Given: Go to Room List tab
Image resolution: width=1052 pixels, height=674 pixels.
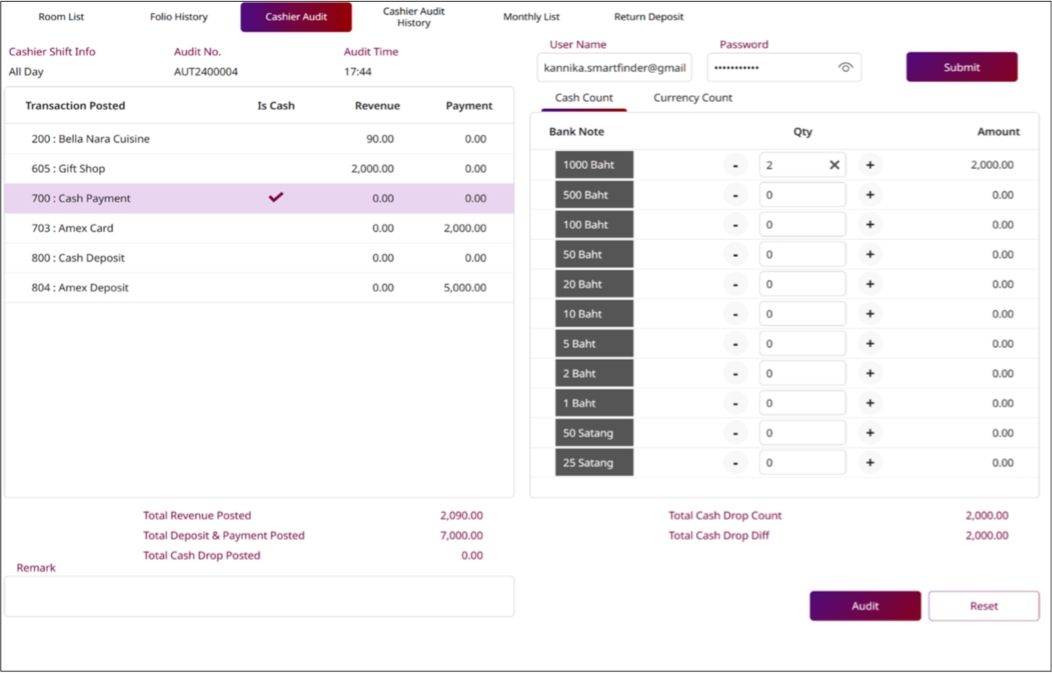Looking at the screenshot, I should tap(61, 17).
